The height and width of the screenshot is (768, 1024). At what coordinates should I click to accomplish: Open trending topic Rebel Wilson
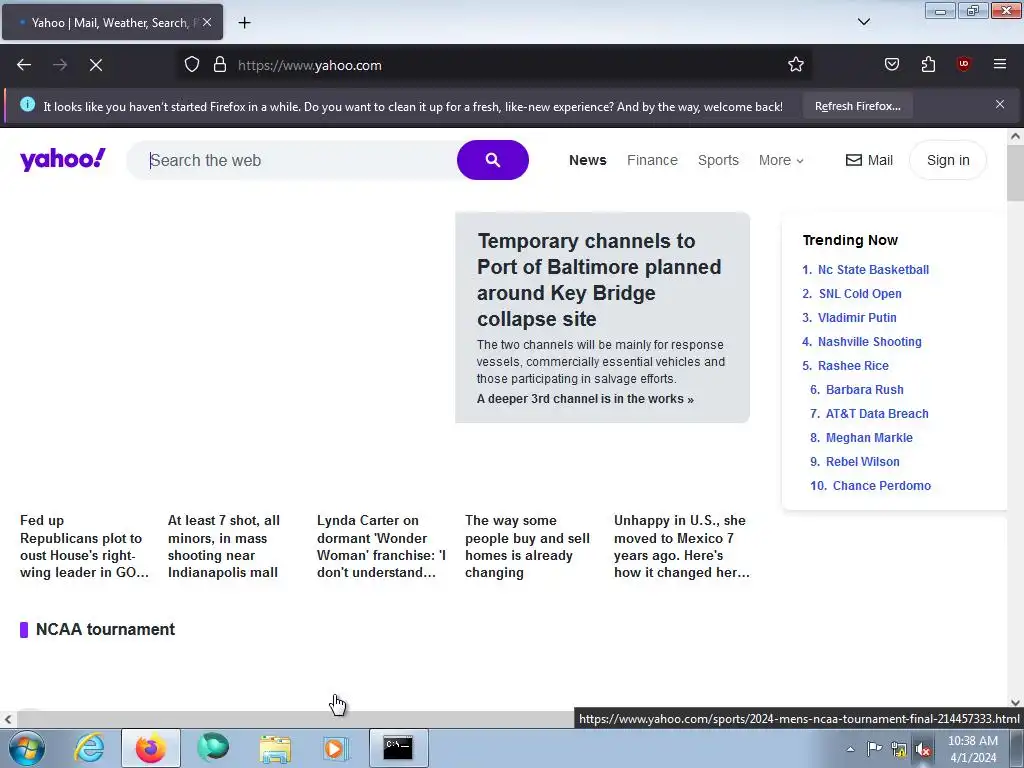point(863,462)
